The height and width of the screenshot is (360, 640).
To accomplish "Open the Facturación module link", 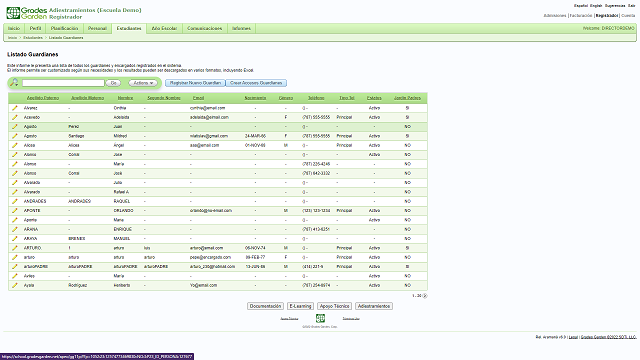I will pos(581,16).
